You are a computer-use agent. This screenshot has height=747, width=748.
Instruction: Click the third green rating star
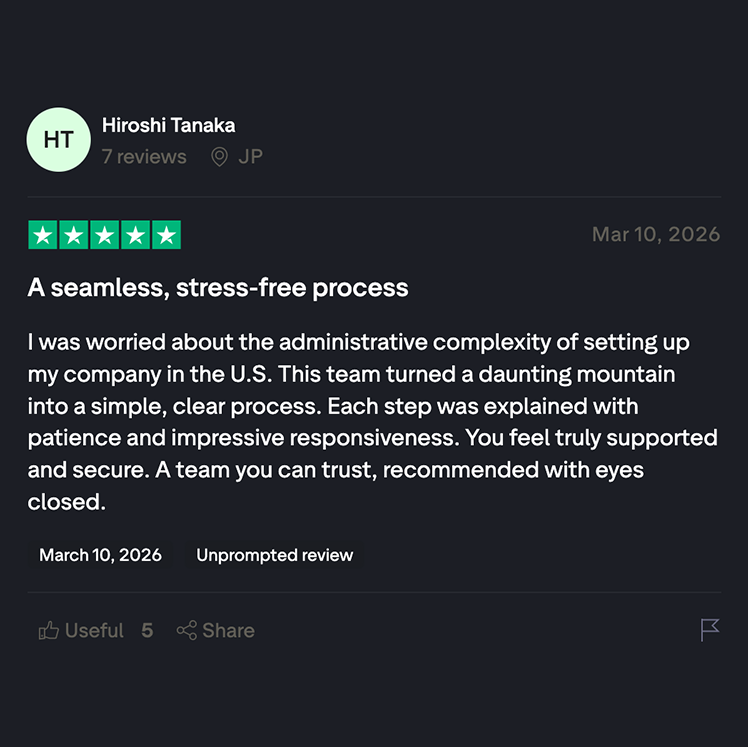pyautogui.click(x=105, y=235)
